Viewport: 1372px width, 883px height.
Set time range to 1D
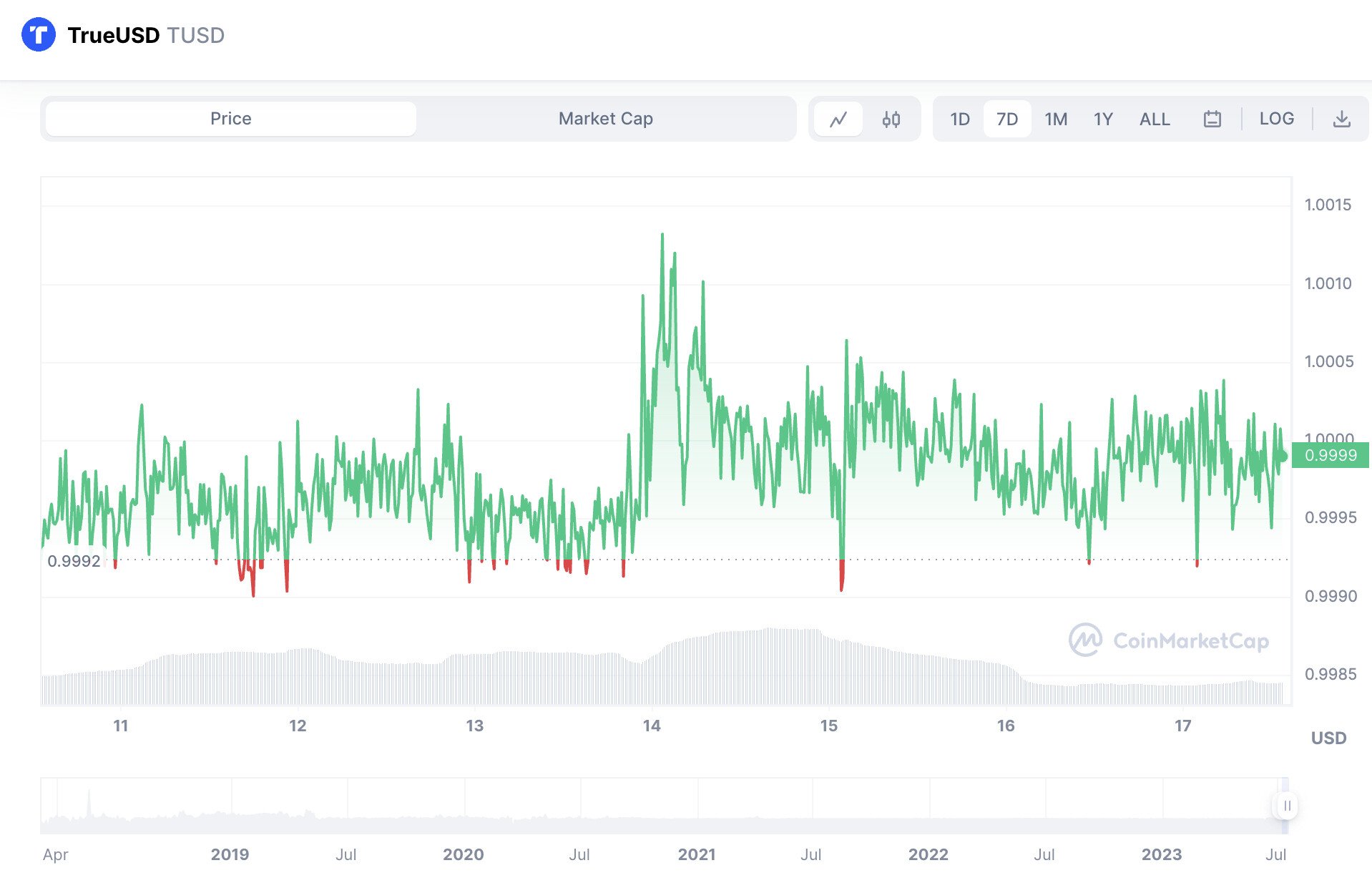tap(959, 119)
